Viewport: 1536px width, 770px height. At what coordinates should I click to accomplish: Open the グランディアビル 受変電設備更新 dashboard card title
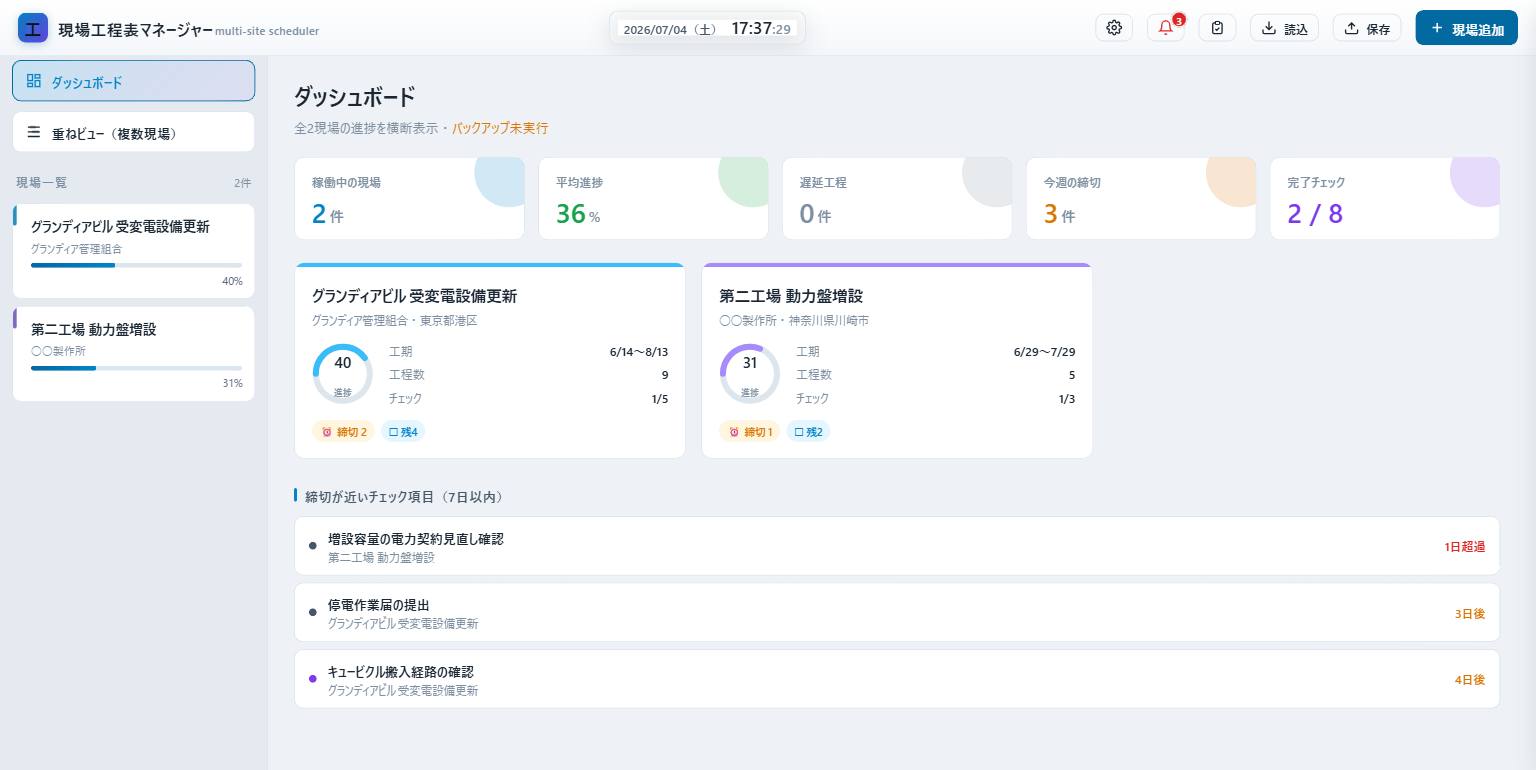pyautogui.click(x=414, y=296)
